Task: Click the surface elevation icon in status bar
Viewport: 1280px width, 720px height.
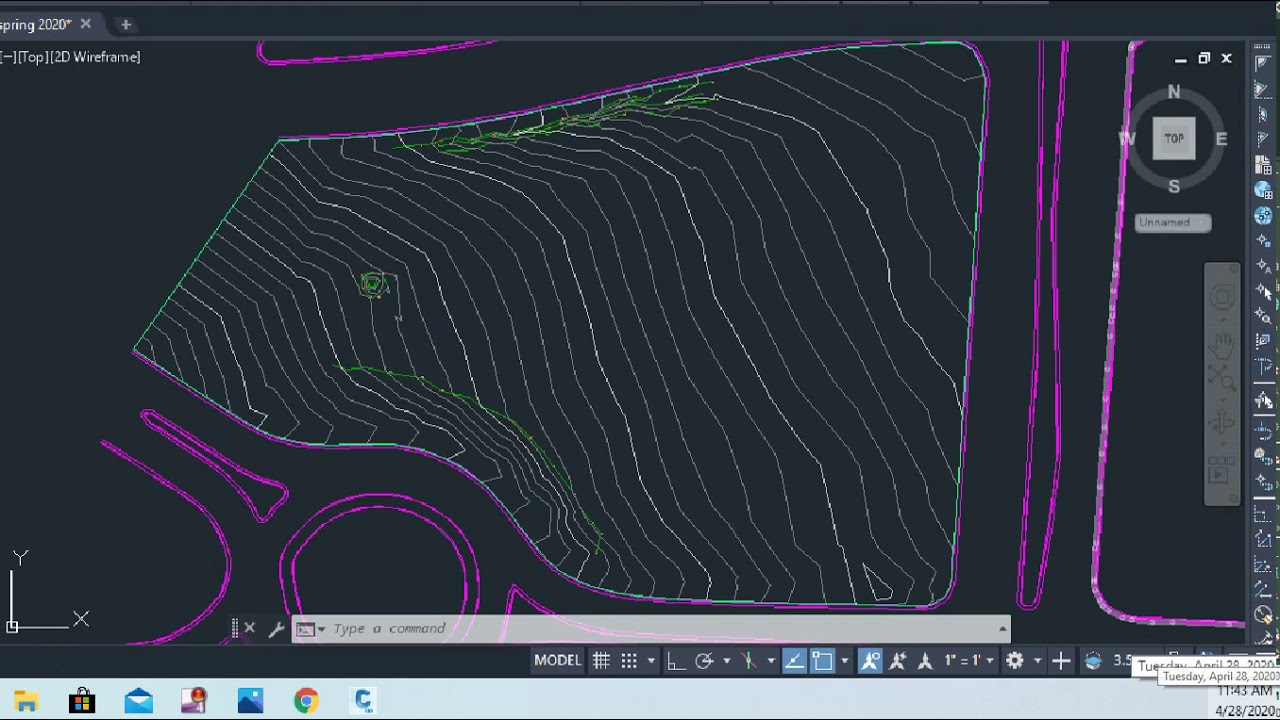Action: (x=1093, y=660)
